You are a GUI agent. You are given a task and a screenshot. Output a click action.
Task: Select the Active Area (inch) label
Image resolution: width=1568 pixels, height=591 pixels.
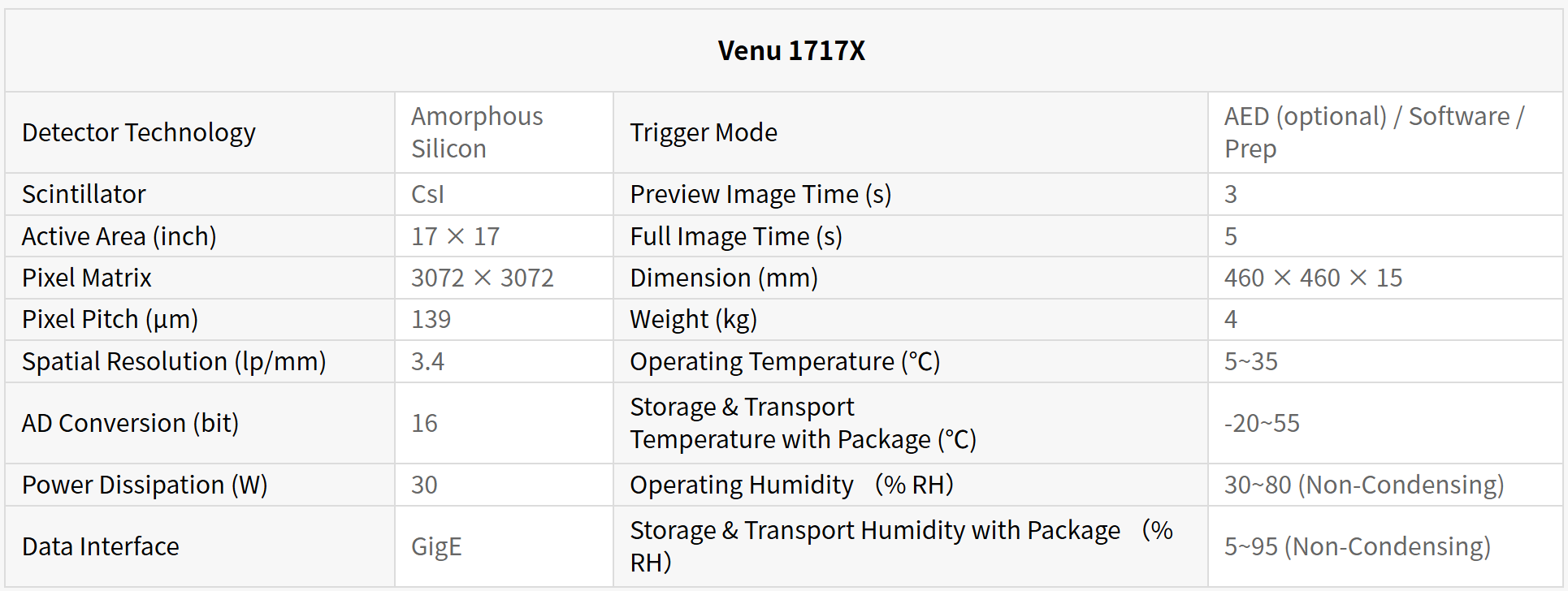(119, 236)
